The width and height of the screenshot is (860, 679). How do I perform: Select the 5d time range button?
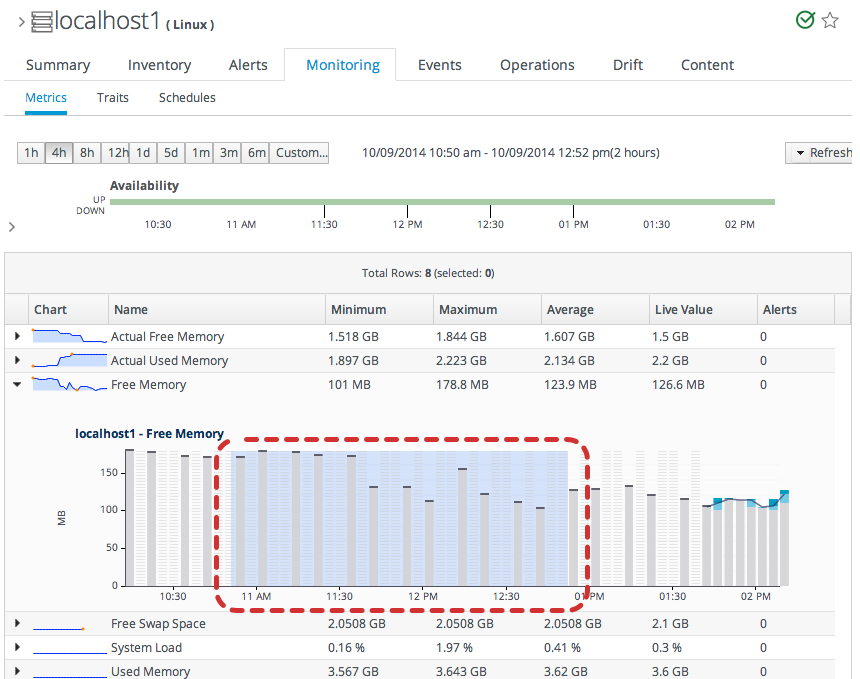tap(171, 153)
